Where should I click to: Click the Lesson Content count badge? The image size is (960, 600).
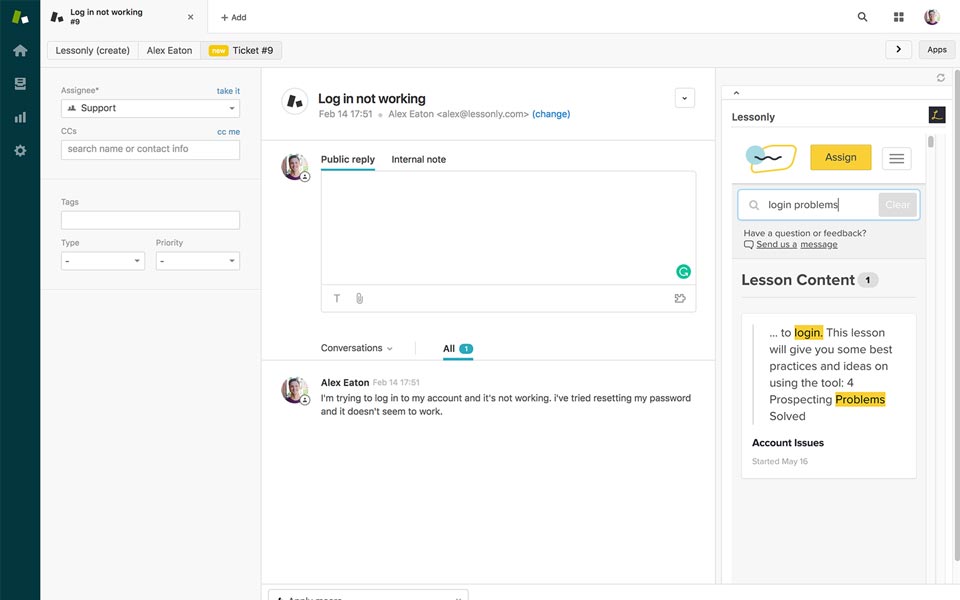point(868,280)
